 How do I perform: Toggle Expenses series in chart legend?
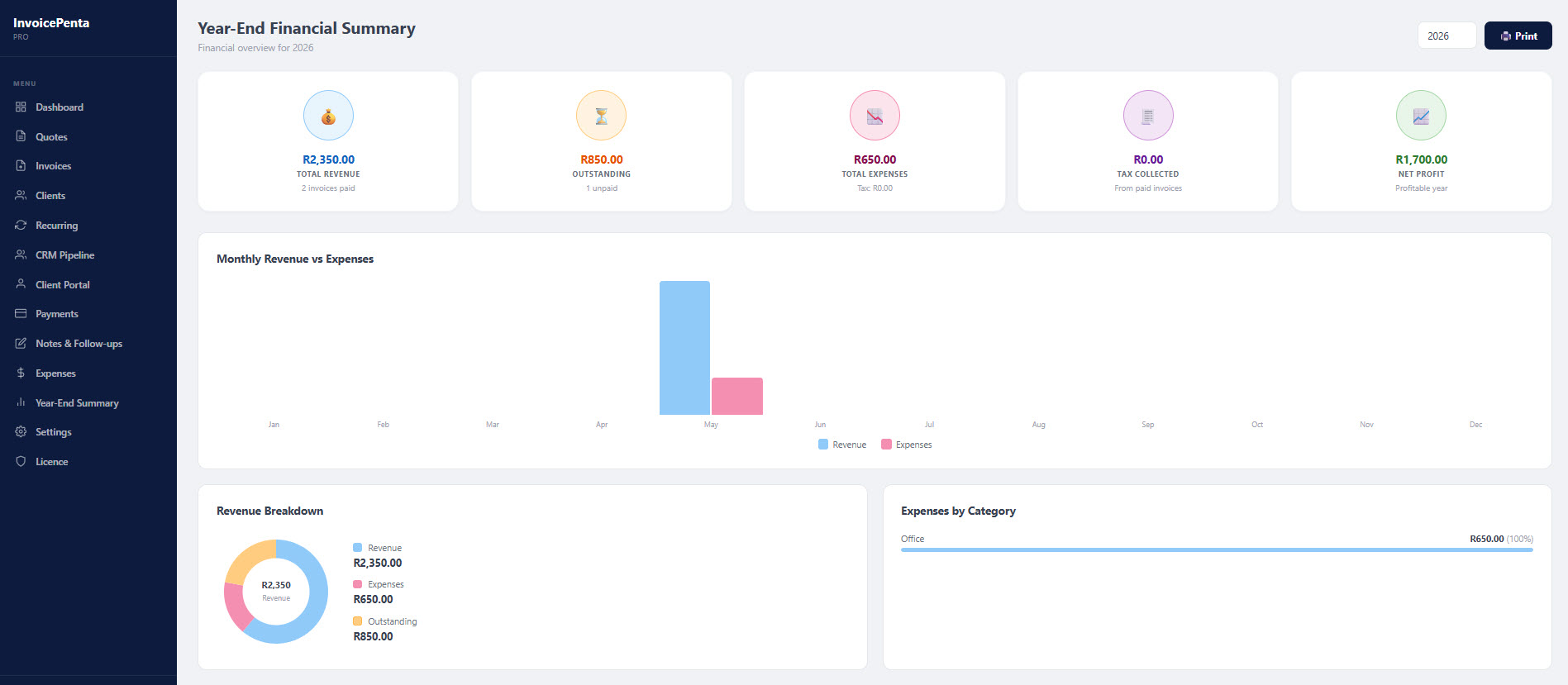(907, 445)
